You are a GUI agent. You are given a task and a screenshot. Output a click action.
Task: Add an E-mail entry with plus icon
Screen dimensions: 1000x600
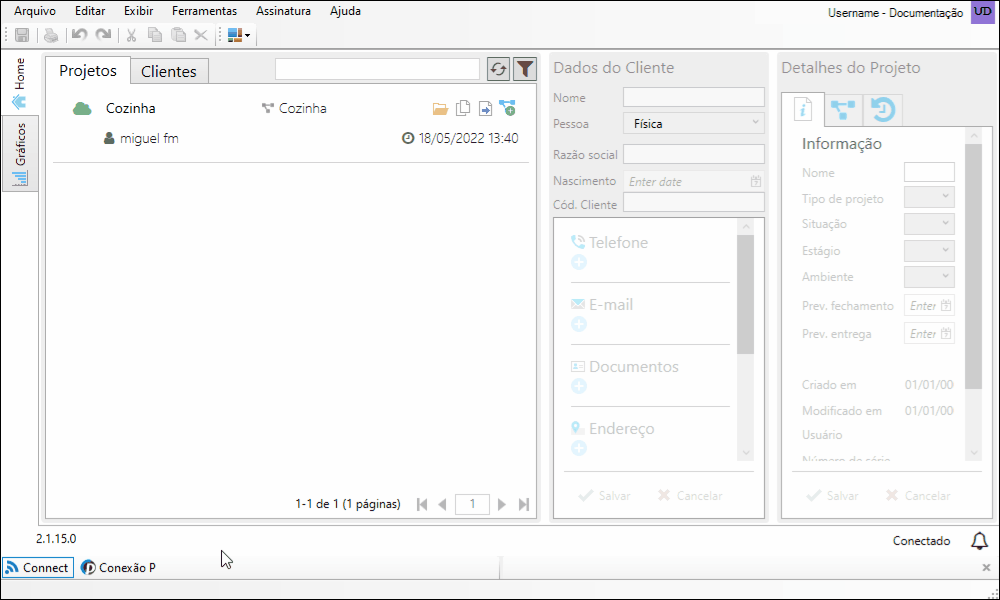pyautogui.click(x=578, y=325)
